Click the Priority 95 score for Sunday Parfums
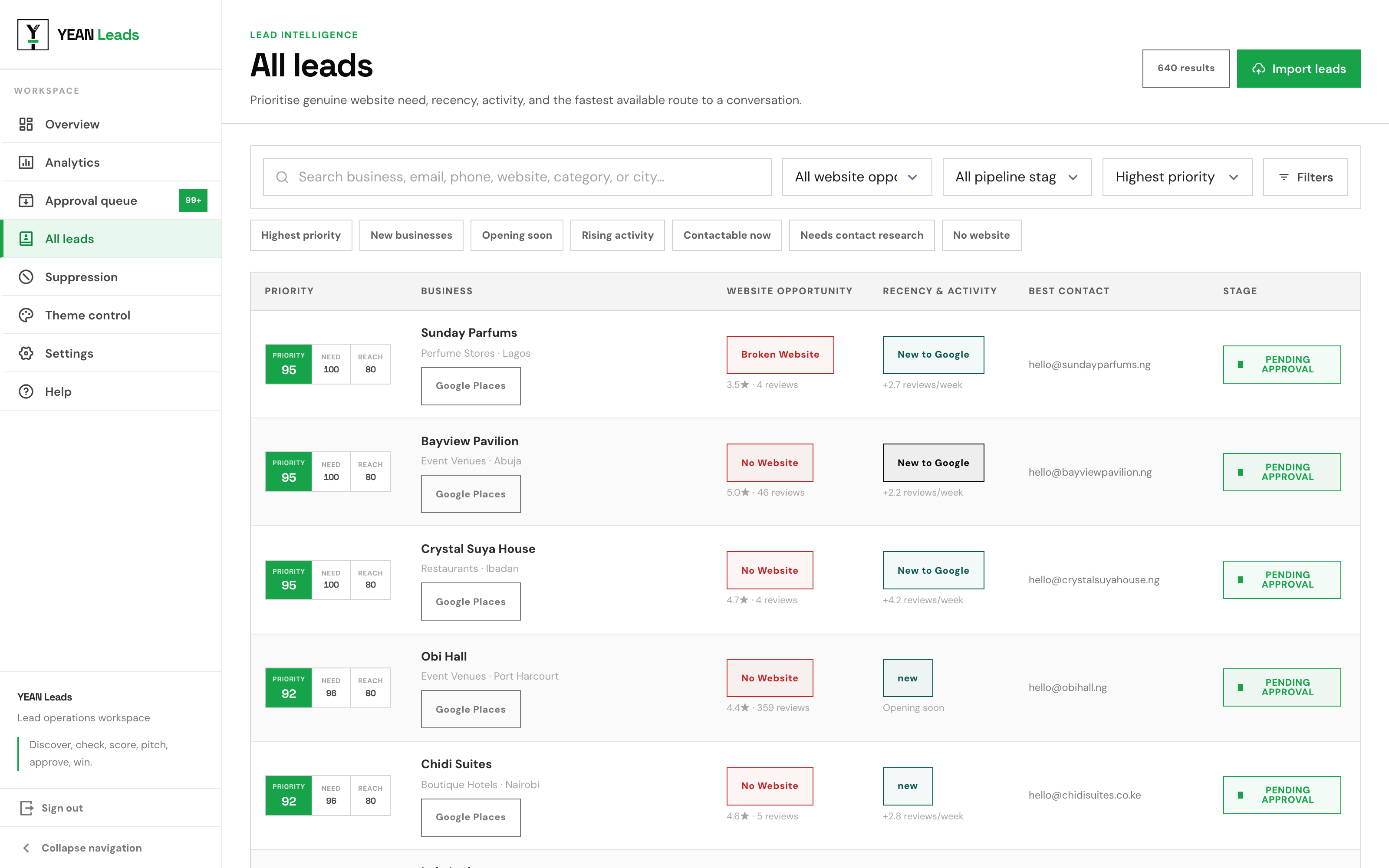1389x868 pixels. click(x=289, y=364)
